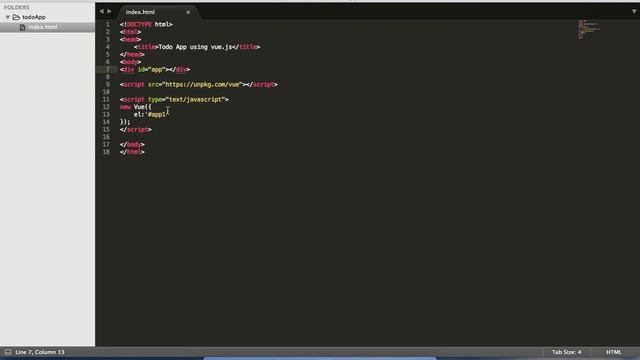Click the FOLDERS sidebar heading
Image resolution: width=640 pixels, height=360 pixels.
click(17, 7)
